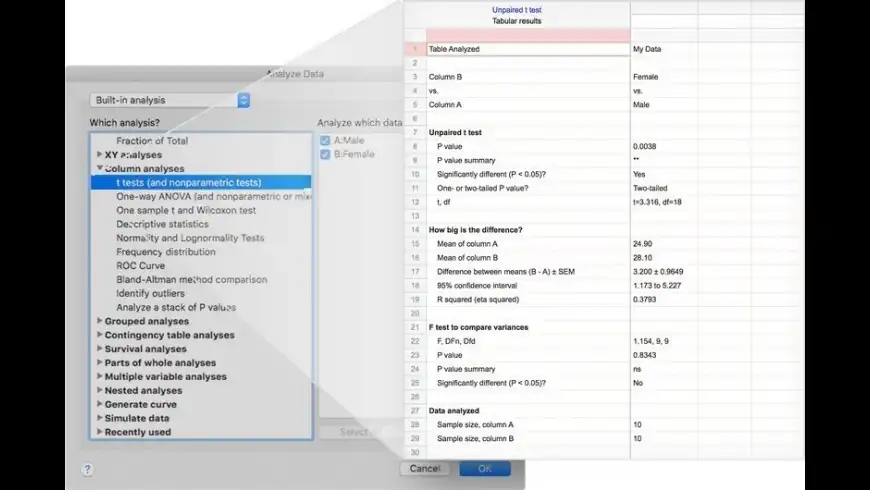Select ROC Curve analysis
The image size is (870, 490).
point(140,266)
